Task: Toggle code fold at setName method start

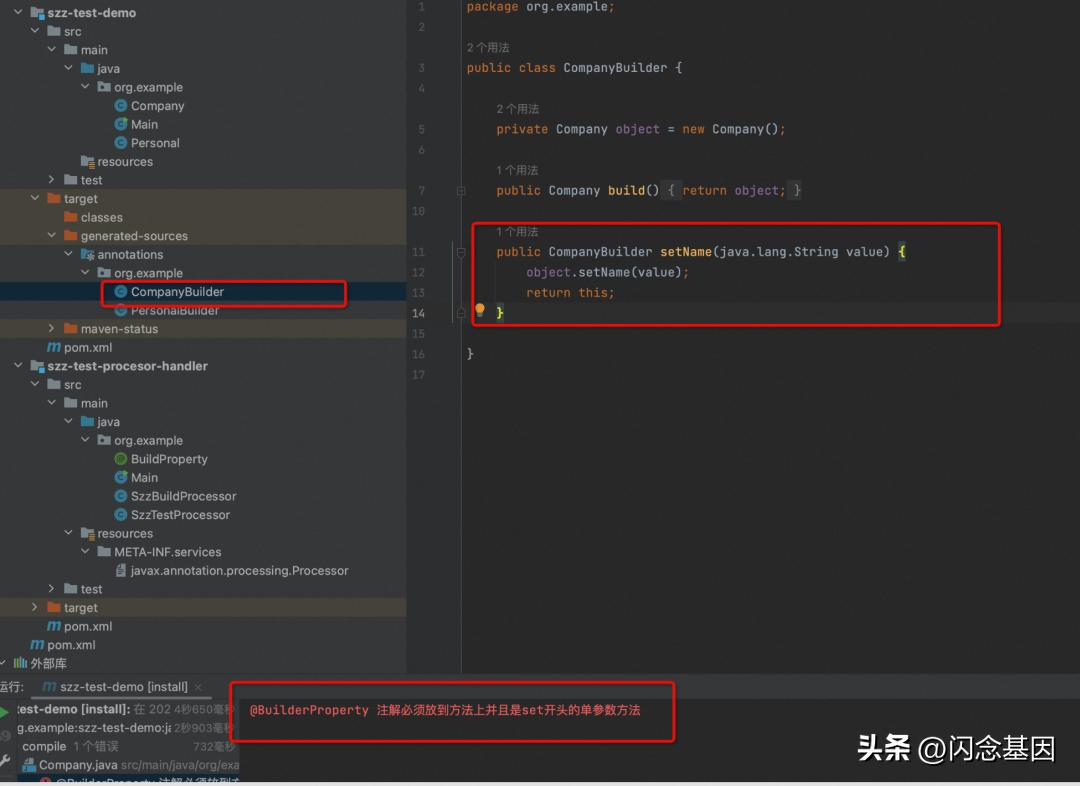Action: point(461,252)
